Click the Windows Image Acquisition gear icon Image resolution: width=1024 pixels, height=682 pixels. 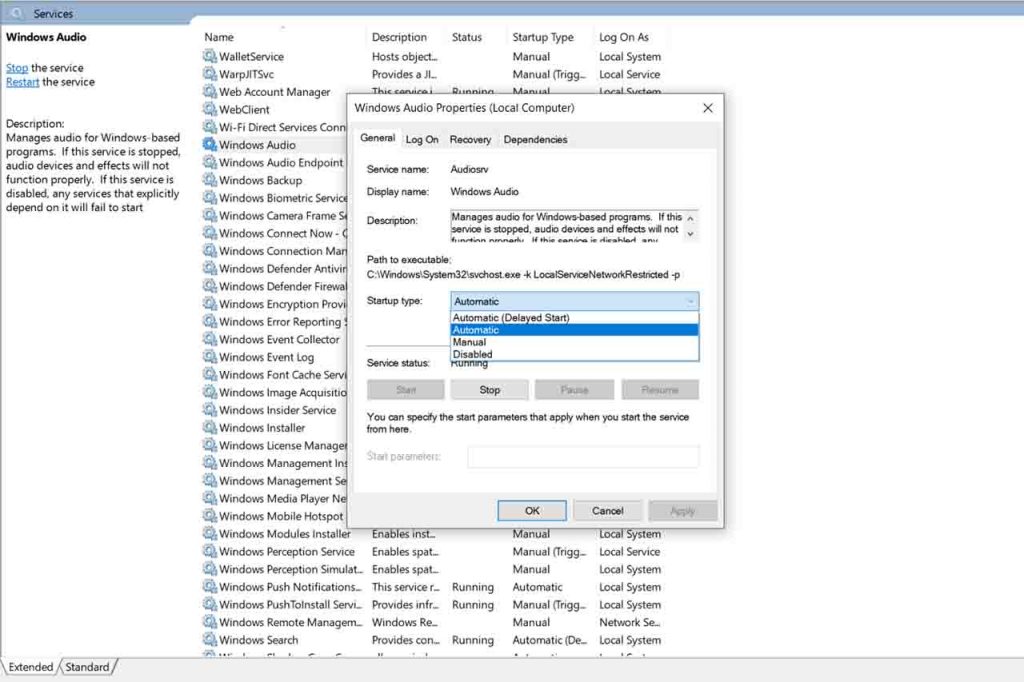point(210,392)
